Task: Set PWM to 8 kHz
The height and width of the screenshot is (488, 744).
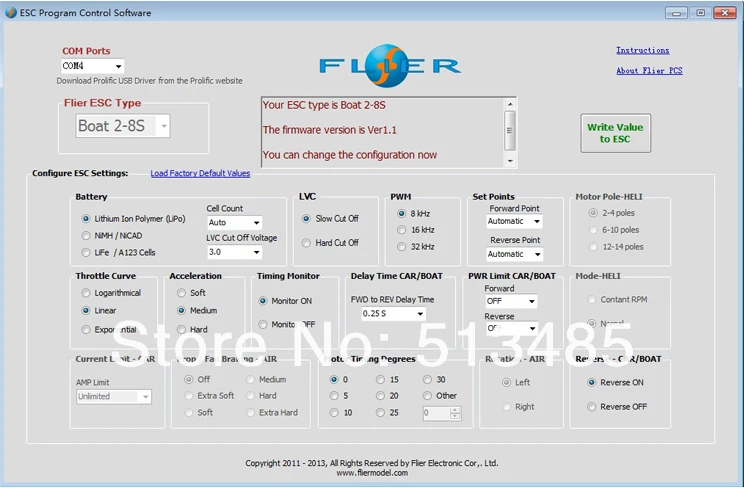Action: coord(414,214)
